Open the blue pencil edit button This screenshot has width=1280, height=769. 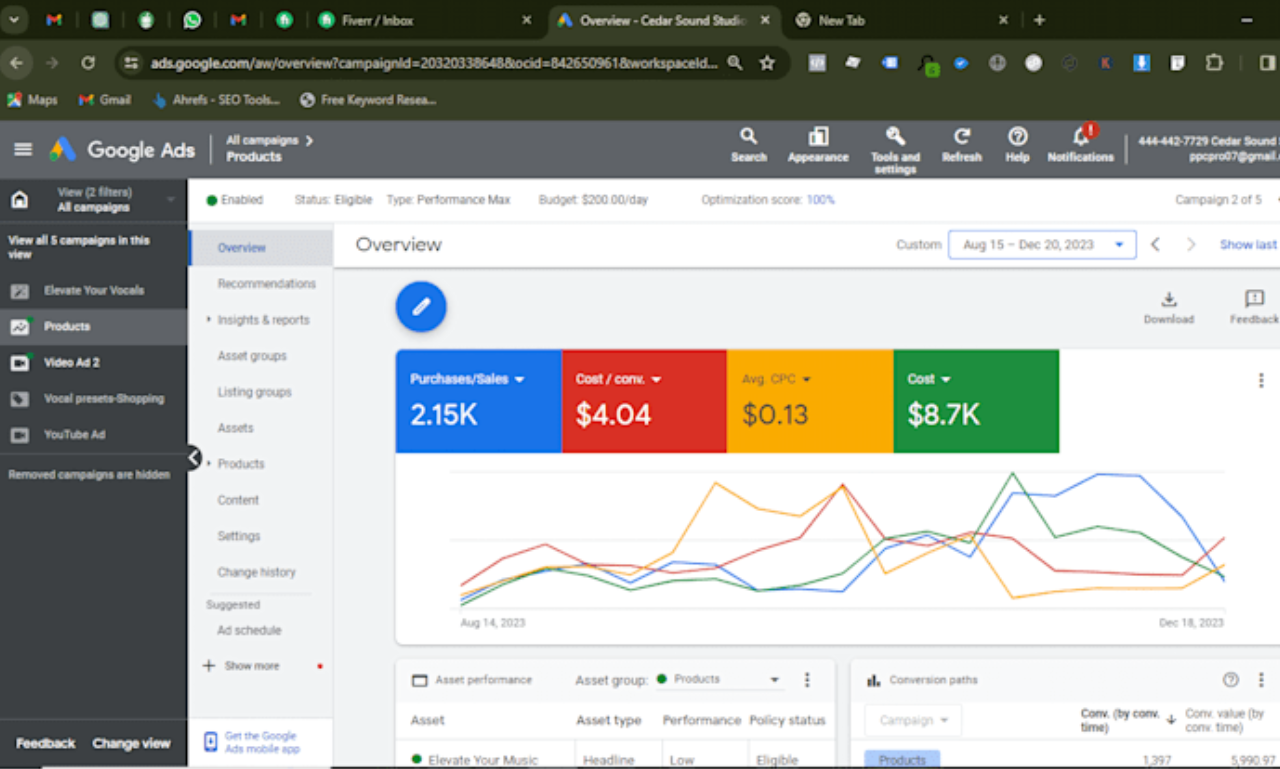click(420, 306)
